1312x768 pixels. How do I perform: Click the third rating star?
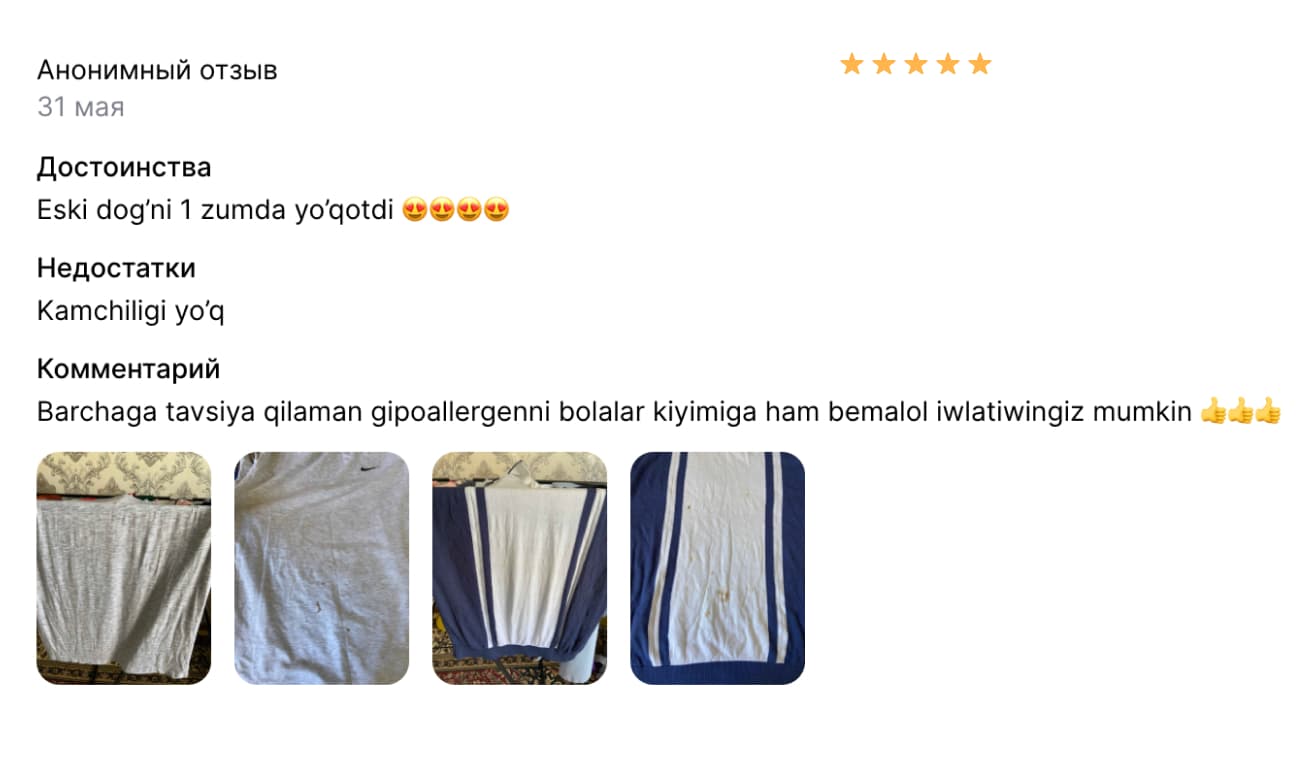click(x=916, y=64)
